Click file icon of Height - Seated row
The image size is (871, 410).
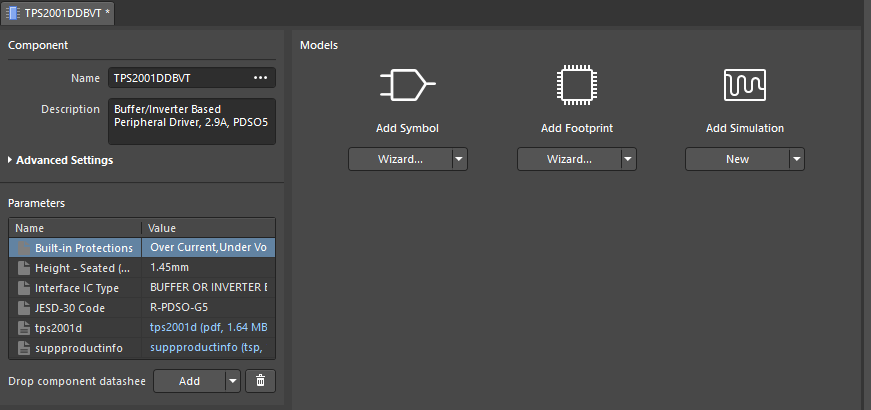(x=23, y=268)
